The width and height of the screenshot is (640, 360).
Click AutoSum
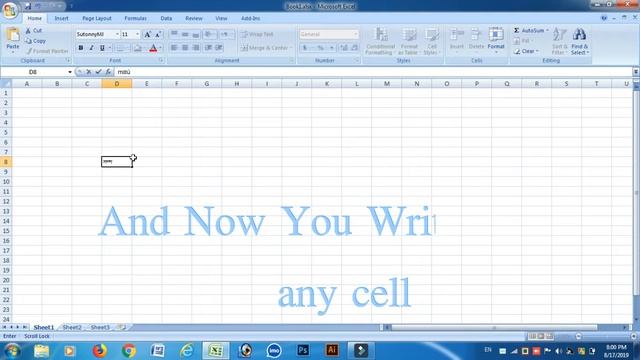pos(530,31)
